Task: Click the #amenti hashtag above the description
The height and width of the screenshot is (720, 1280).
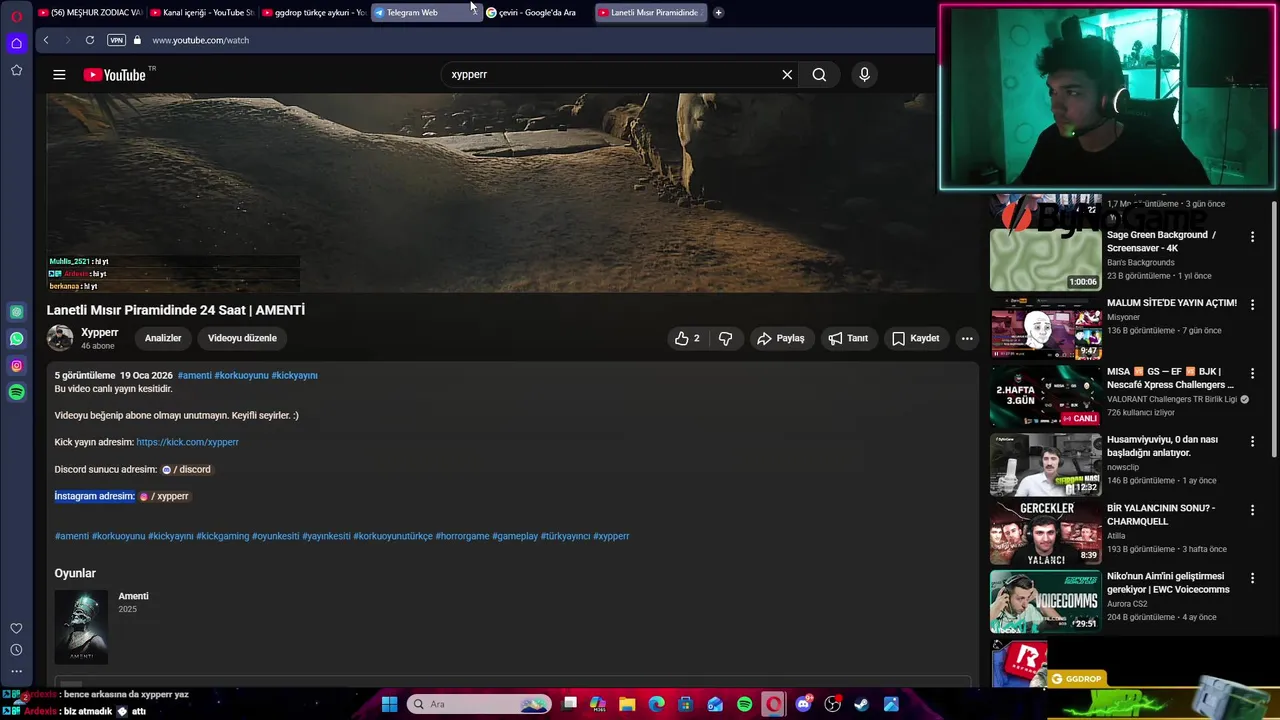Action: (x=195, y=375)
